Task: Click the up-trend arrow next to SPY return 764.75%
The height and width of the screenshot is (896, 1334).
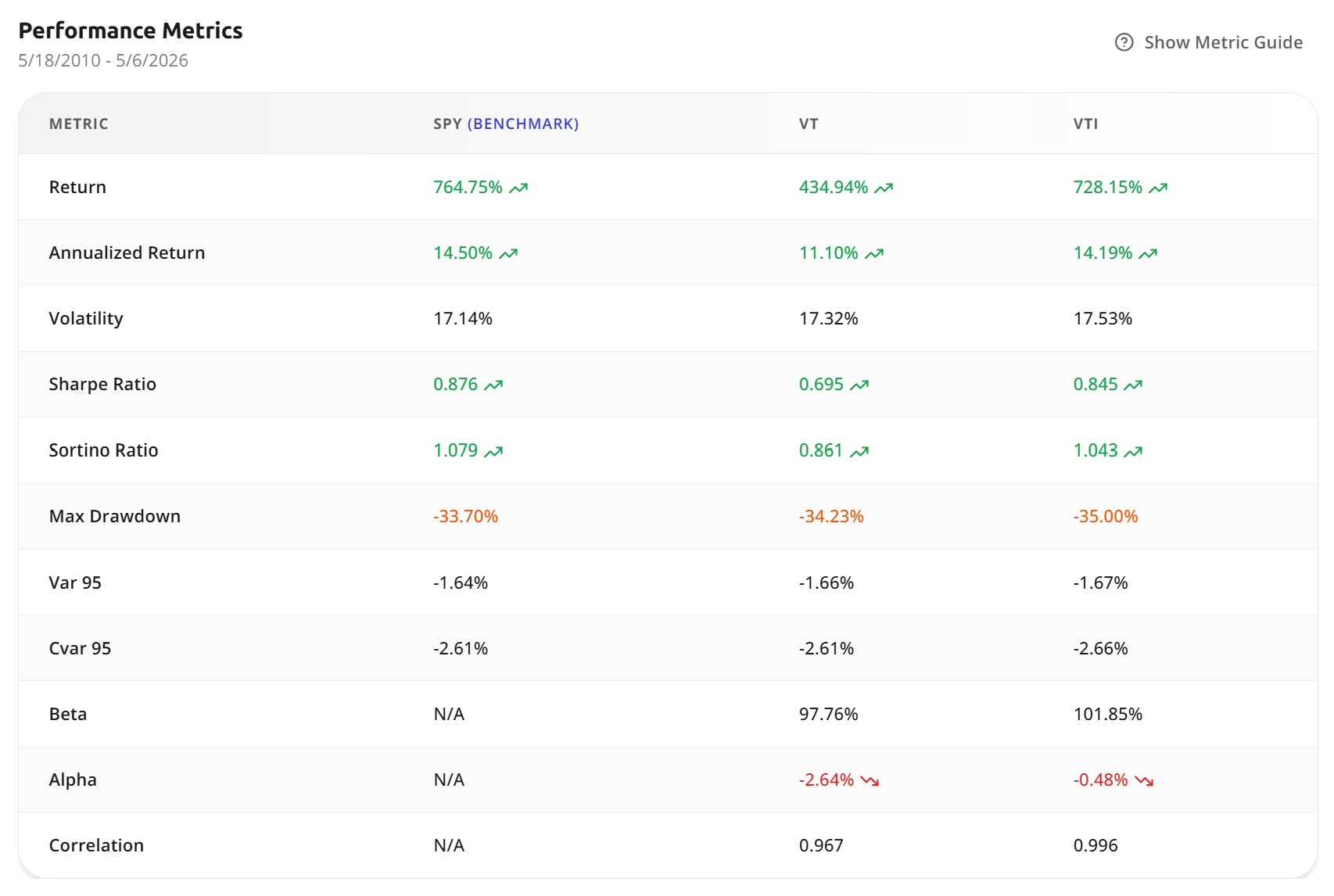Action: pos(518,188)
